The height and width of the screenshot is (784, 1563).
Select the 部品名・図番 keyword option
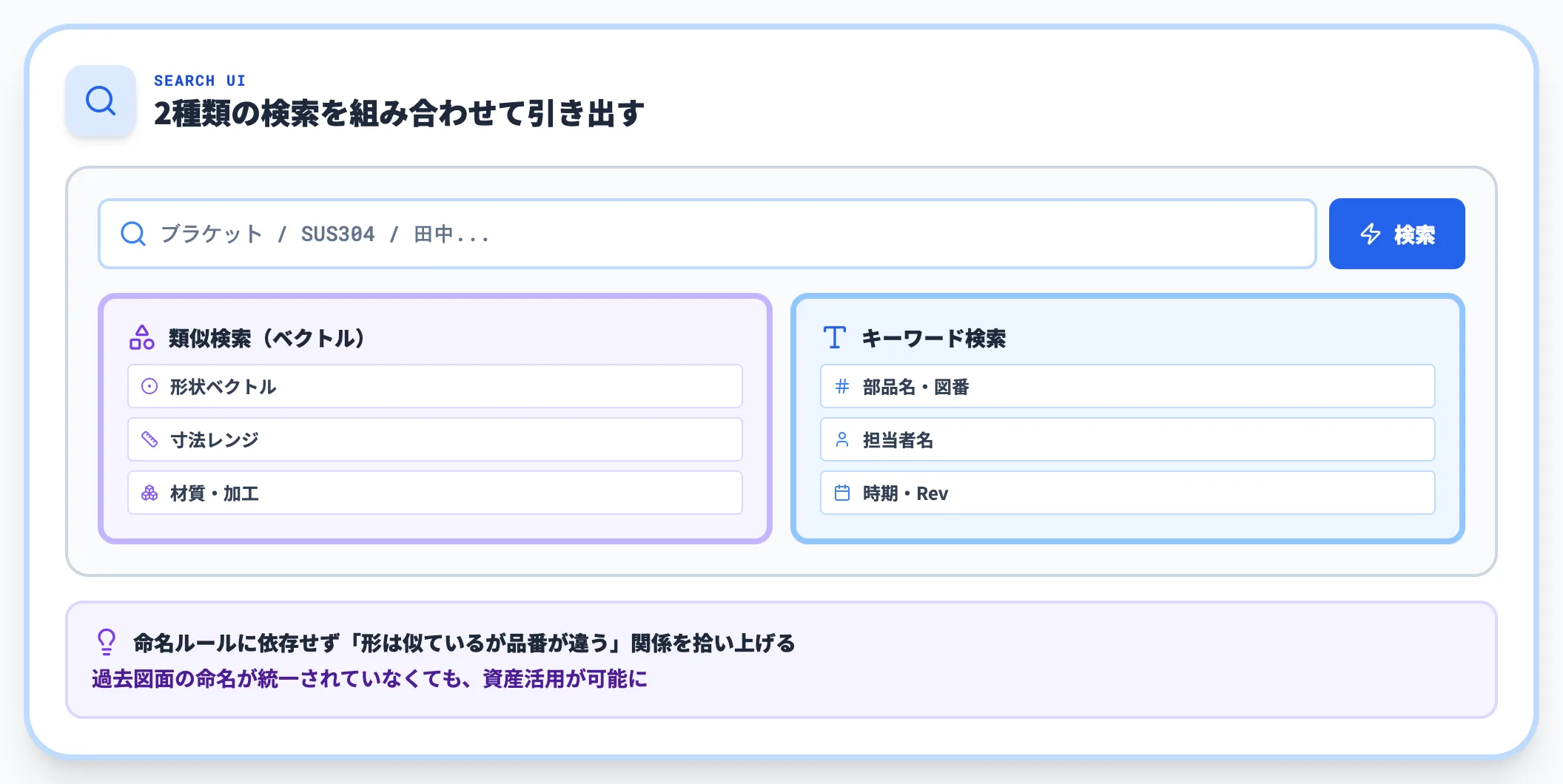click(1126, 386)
